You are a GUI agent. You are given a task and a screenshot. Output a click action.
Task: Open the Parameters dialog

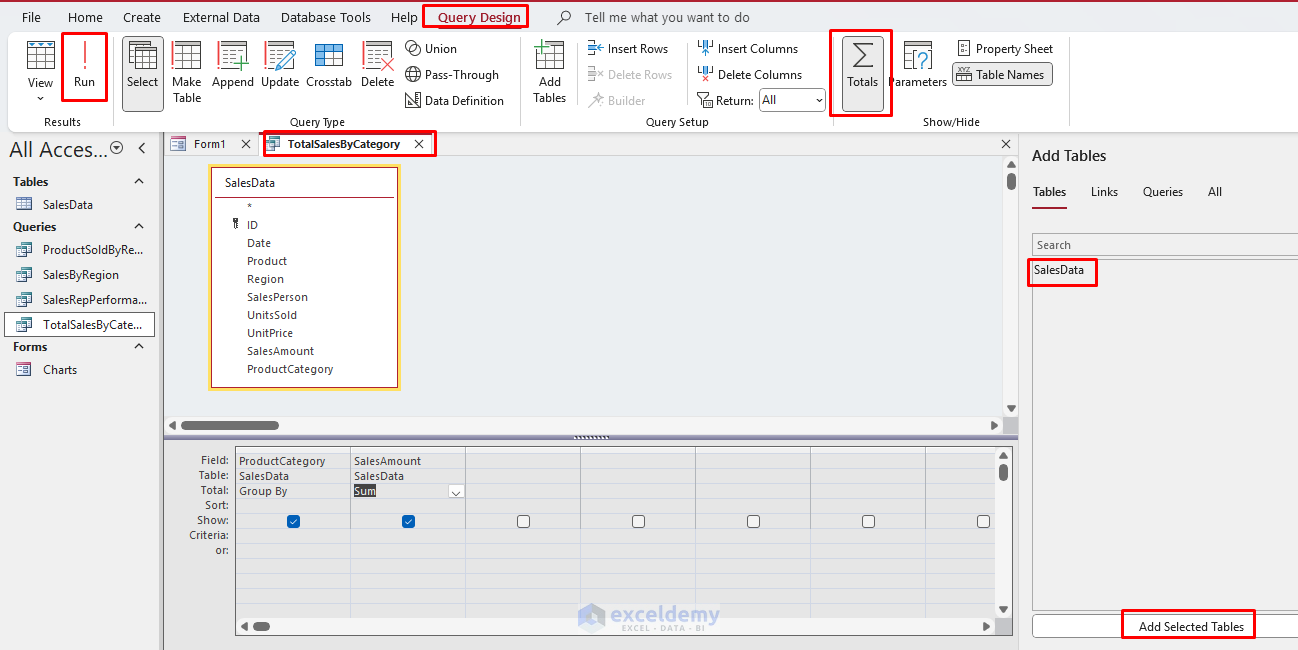click(917, 66)
